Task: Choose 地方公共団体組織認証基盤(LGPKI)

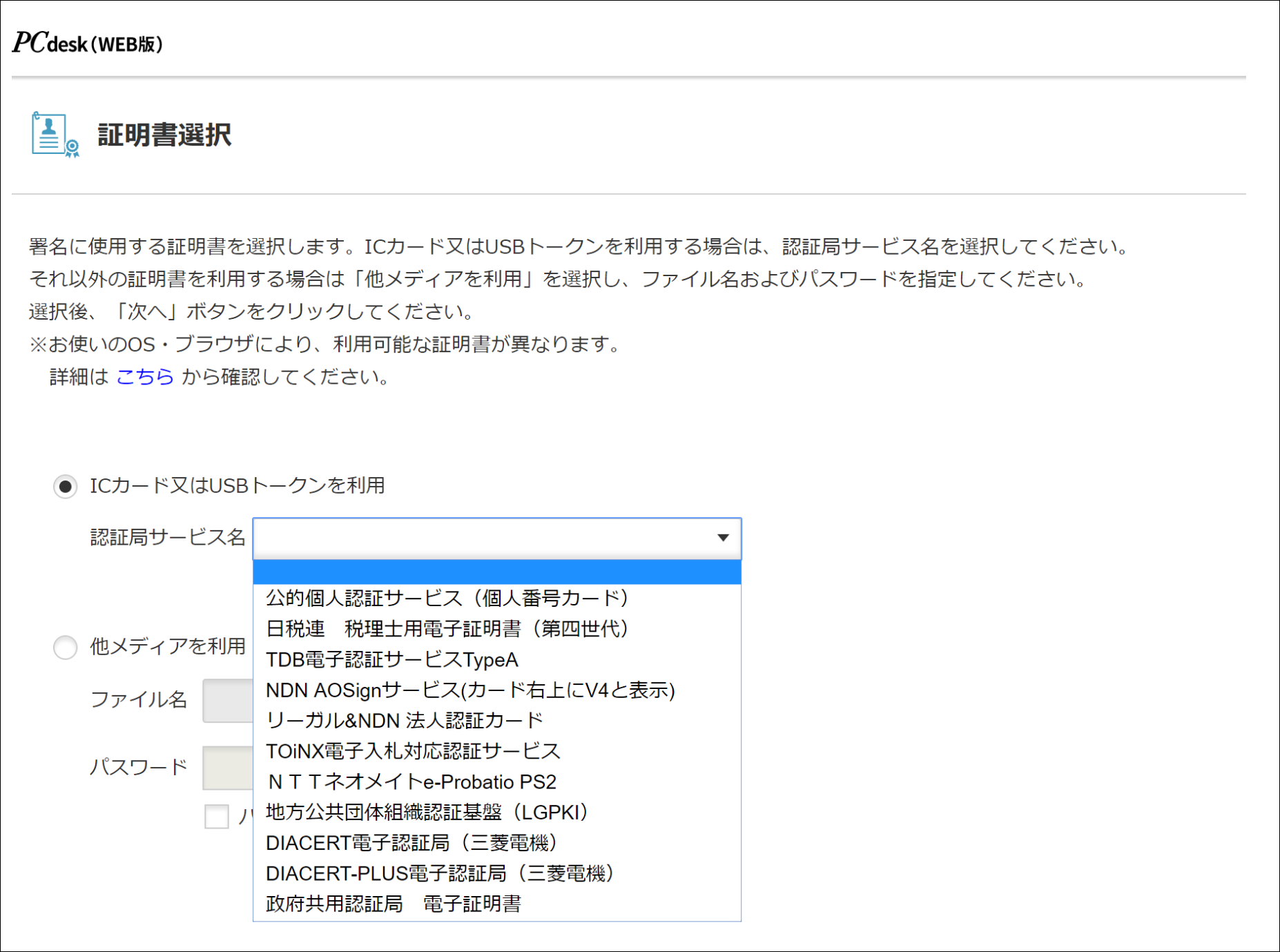Action: (x=497, y=813)
